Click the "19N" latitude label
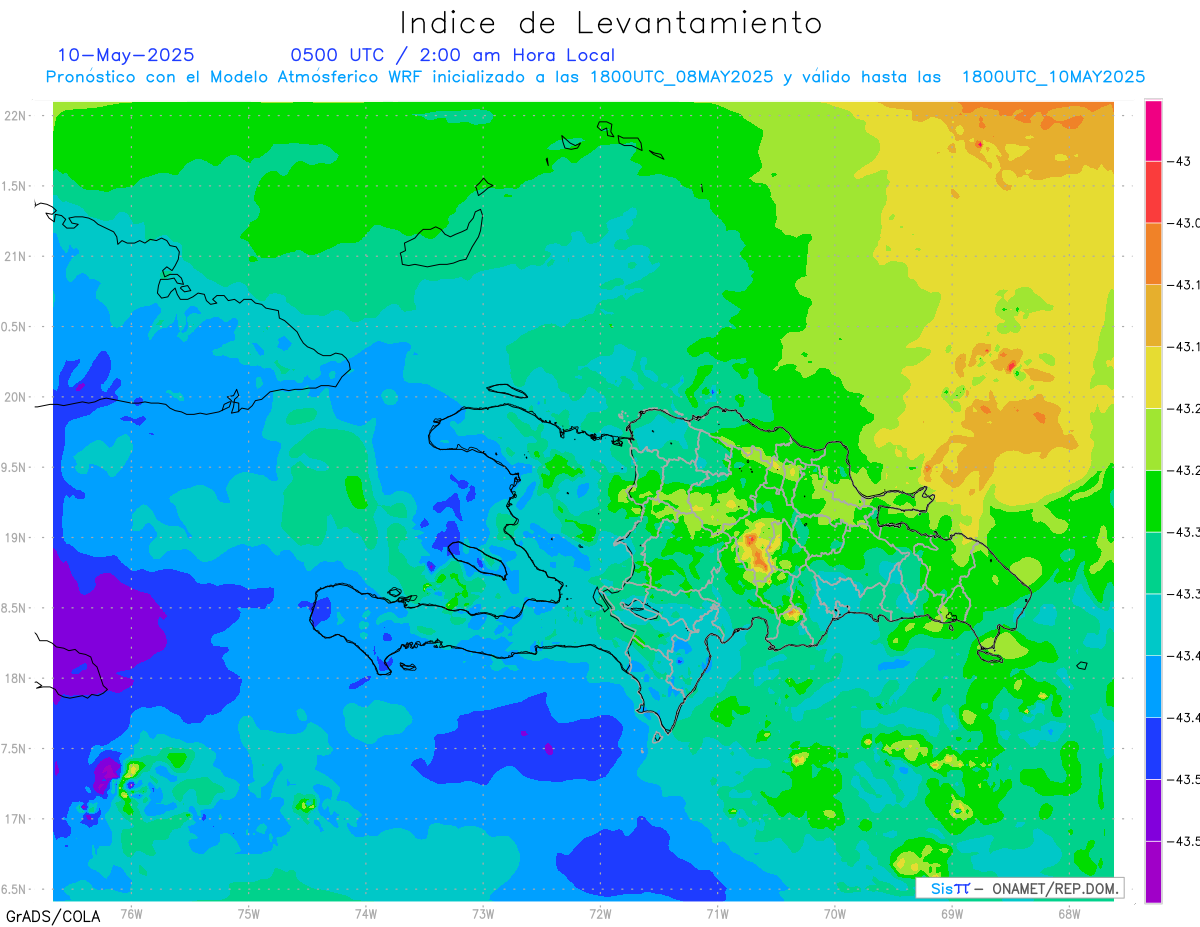 pos(15,538)
